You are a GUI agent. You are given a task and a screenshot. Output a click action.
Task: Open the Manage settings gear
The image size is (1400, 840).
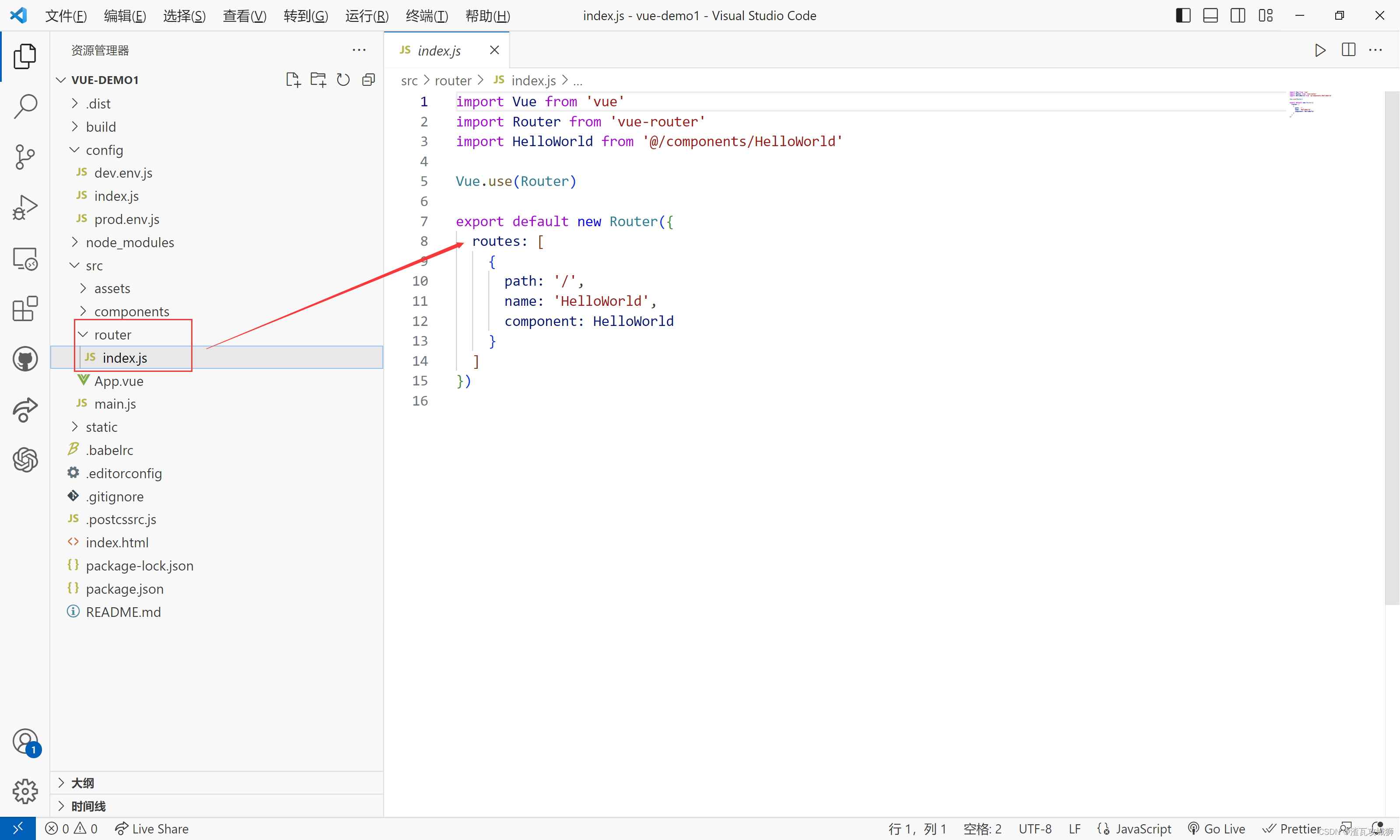pos(25,791)
